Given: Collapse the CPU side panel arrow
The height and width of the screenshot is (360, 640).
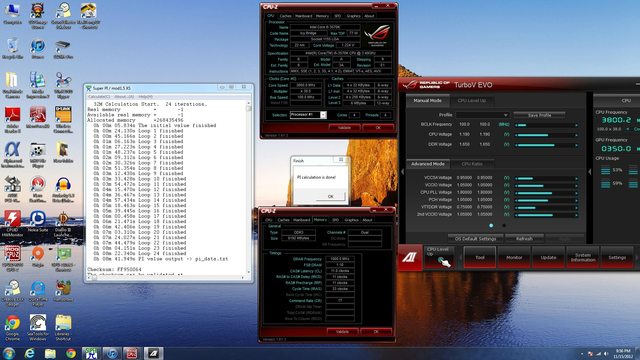Looking at the screenshot, I should pyautogui.click(x=590, y=172).
